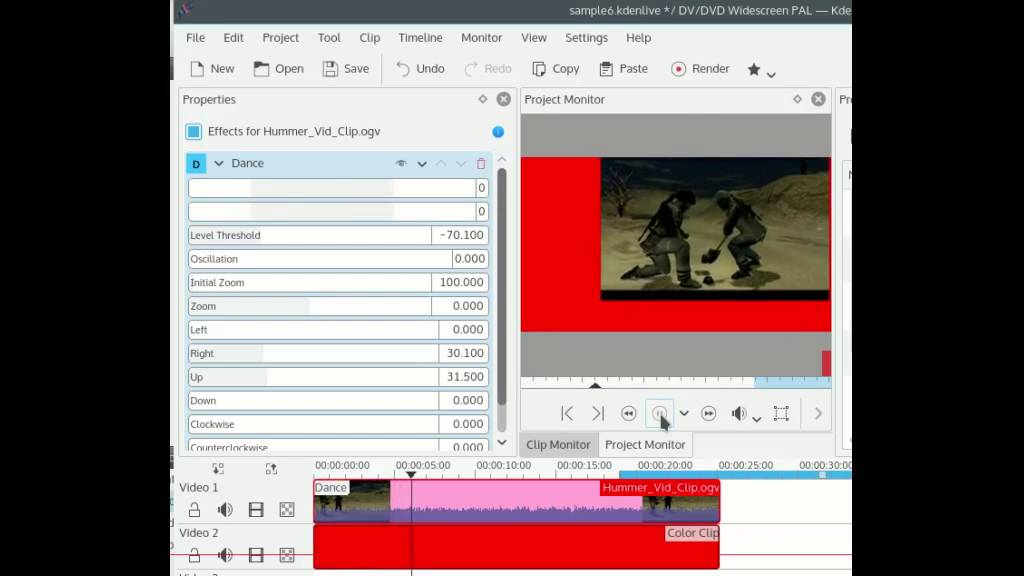Image resolution: width=1024 pixels, height=576 pixels.
Task: Toggle Dance effect visibility eye icon
Action: (x=401, y=163)
